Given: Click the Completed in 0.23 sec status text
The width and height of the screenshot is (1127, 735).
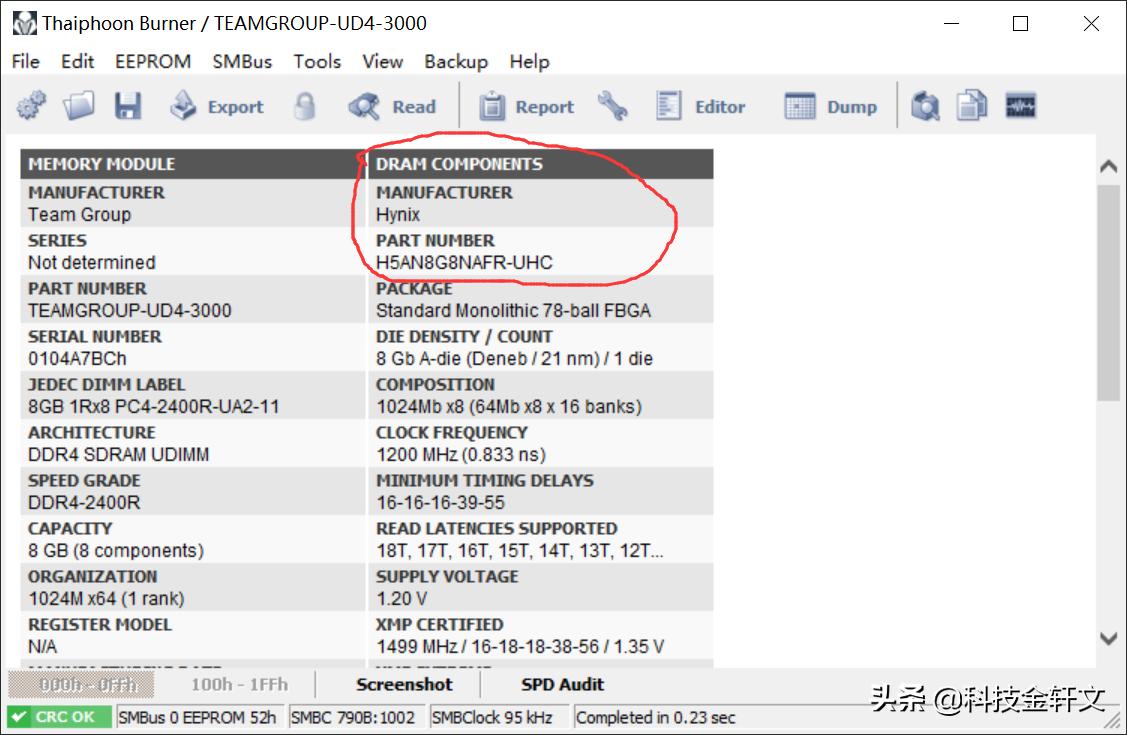Looking at the screenshot, I should 656,717.
